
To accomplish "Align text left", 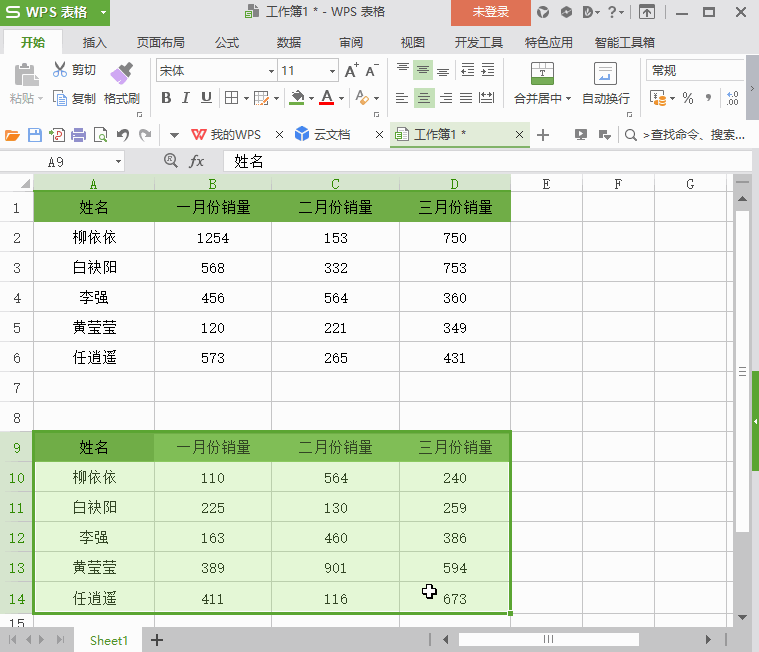I will coord(402,98).
